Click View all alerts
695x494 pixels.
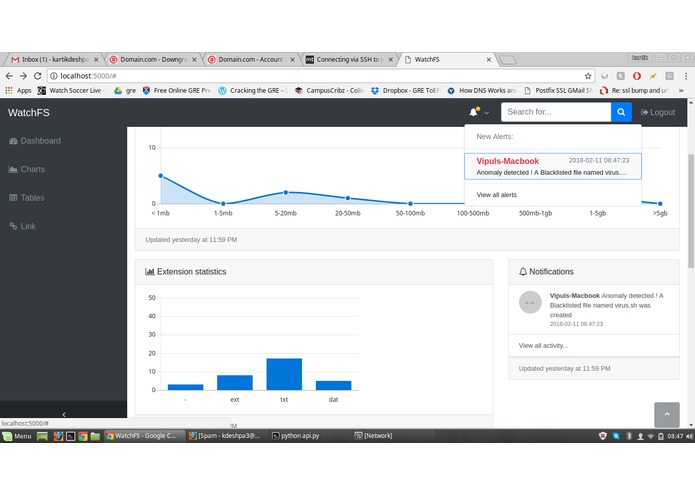coord(496,194)
